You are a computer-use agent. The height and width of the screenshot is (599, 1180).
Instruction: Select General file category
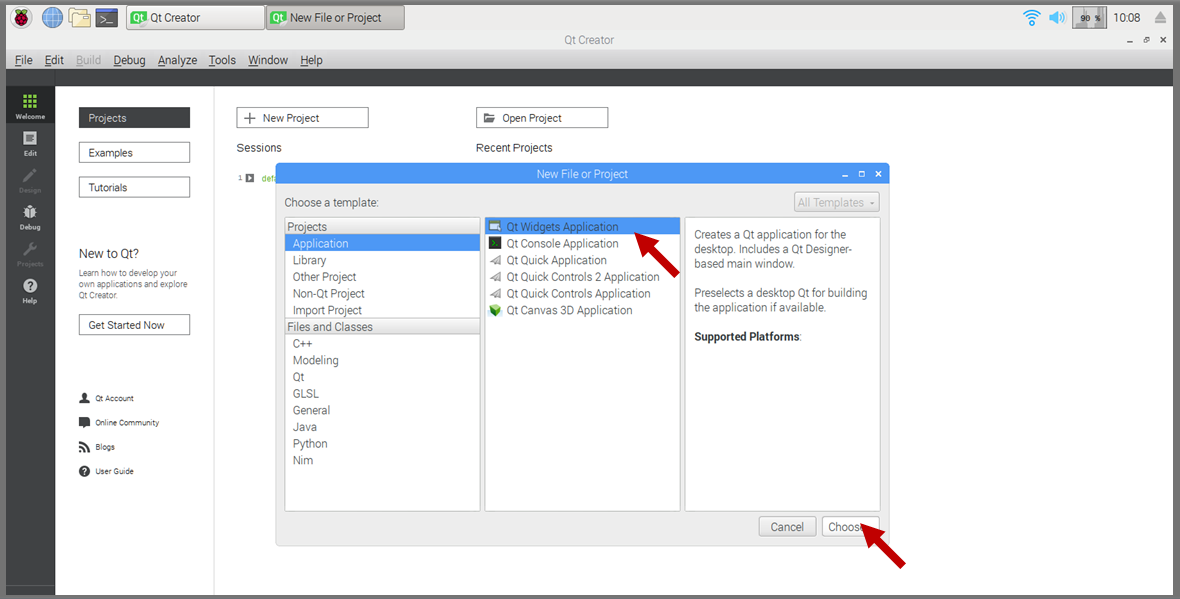point(382,410)
